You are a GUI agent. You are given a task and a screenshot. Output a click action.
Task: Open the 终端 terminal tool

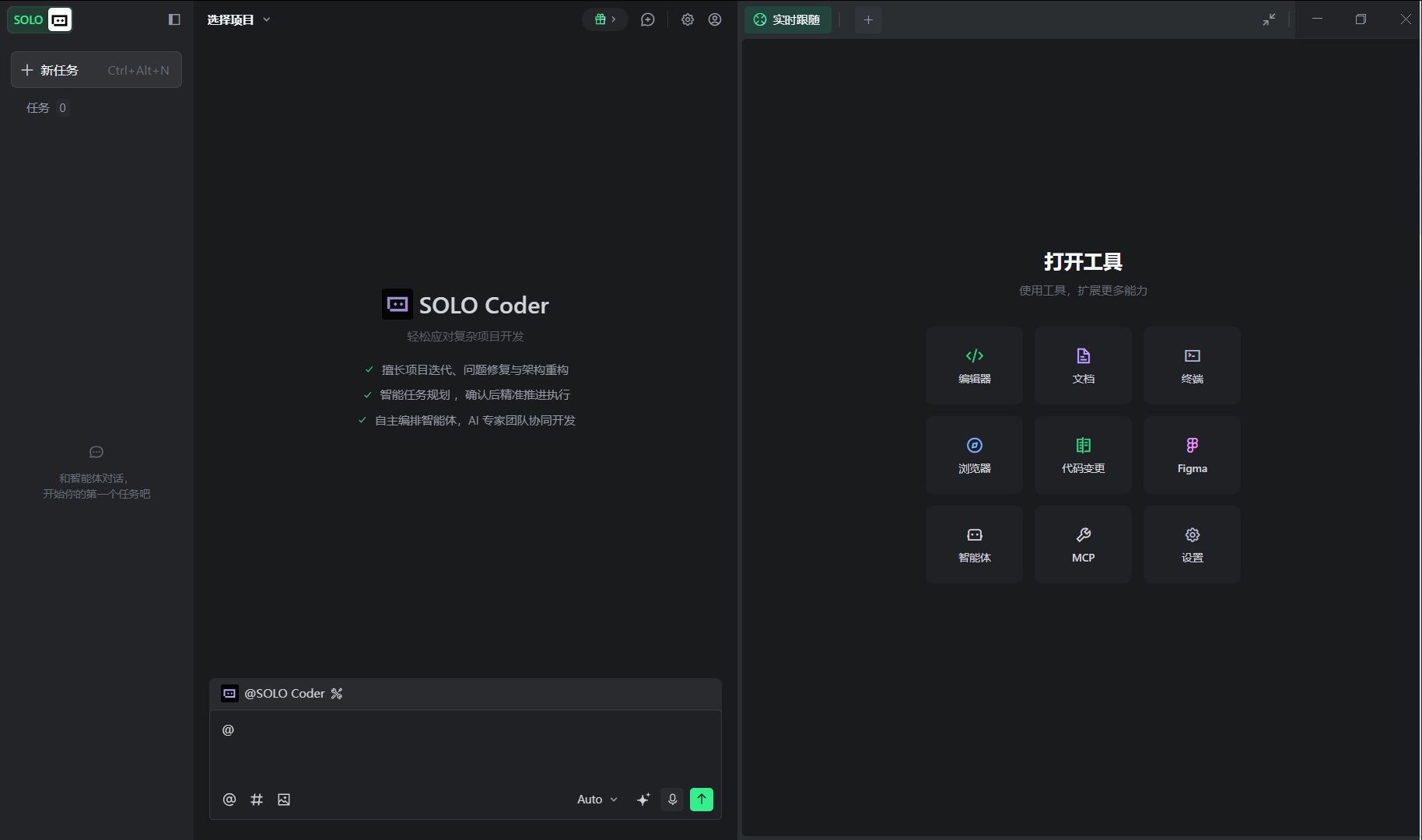click(1192, 366)
